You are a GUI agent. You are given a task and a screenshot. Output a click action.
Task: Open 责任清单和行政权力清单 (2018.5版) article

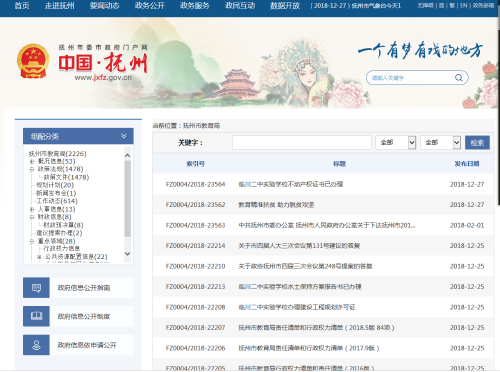click(x=316, y=328)
